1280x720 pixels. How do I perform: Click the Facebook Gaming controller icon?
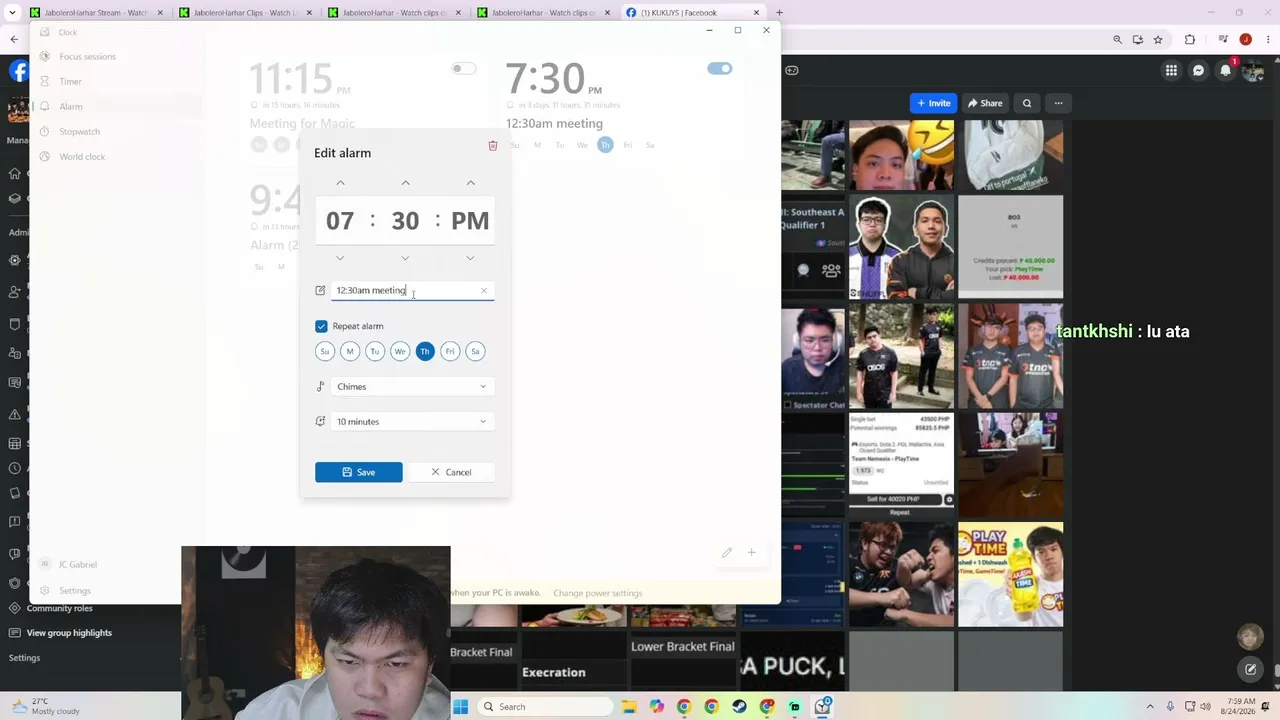tap(792, 70)
